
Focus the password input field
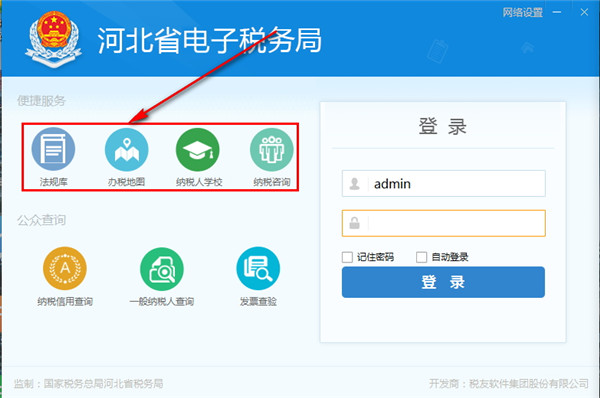443,223
